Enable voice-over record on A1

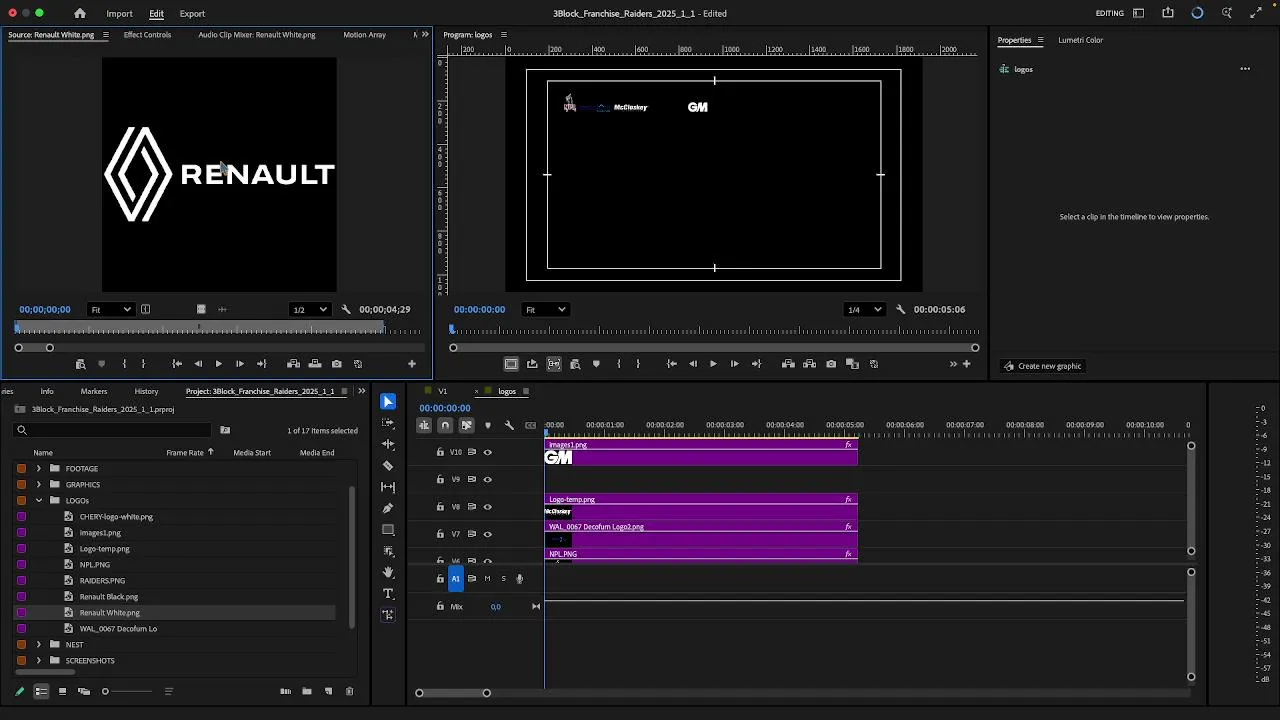point(519,579)
